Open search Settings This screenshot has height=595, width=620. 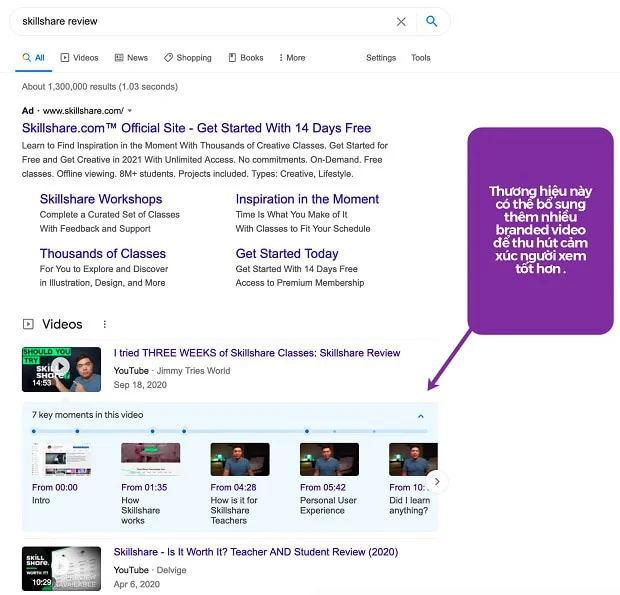pos(381,58)
